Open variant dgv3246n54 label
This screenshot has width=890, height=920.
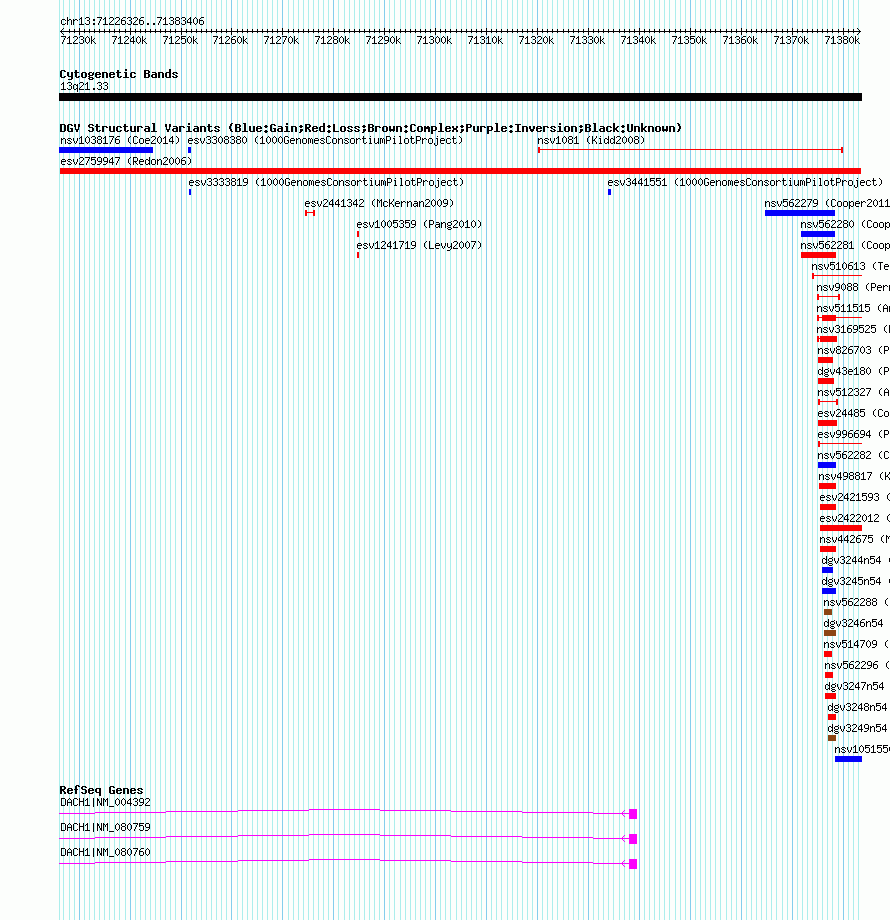pos(854,624)
